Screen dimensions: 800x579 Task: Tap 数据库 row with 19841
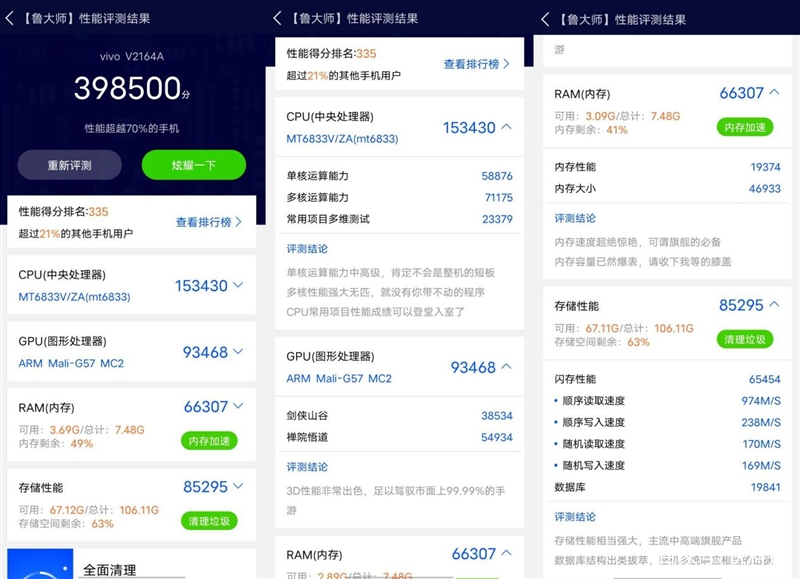coord(667,487)
